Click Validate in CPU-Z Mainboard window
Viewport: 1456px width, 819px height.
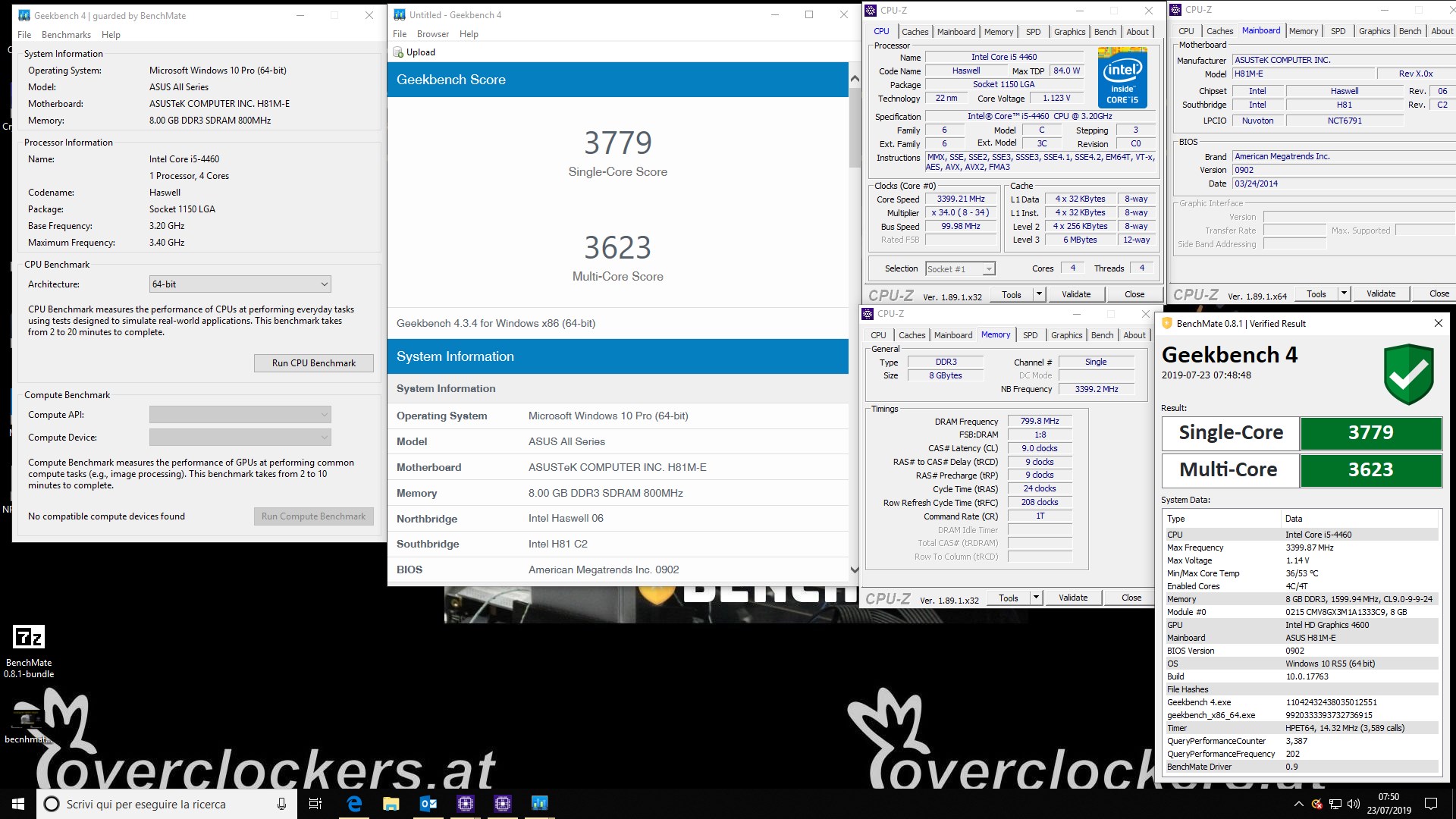click(1380, 293)
